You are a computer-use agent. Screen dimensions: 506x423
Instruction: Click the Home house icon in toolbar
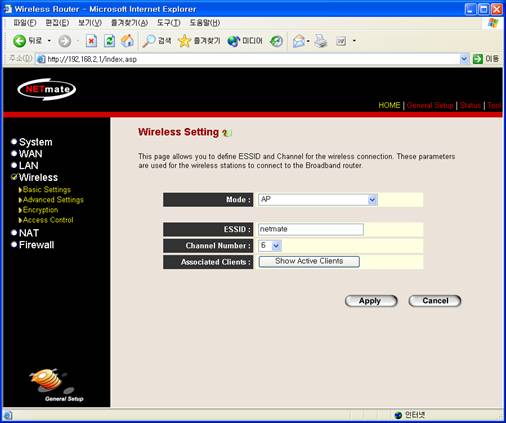click(127, 41)
